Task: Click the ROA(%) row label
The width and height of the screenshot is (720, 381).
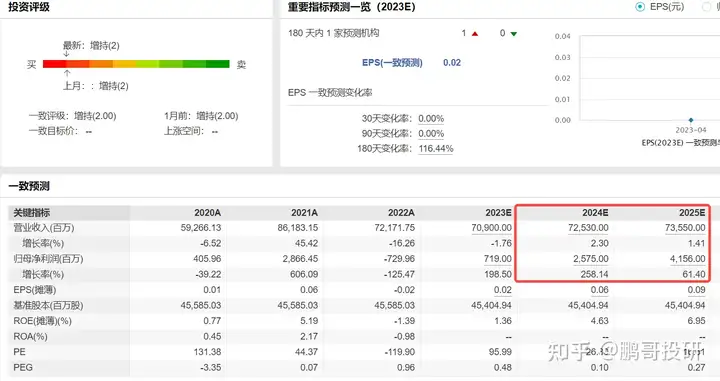Action: coord(30,336)
